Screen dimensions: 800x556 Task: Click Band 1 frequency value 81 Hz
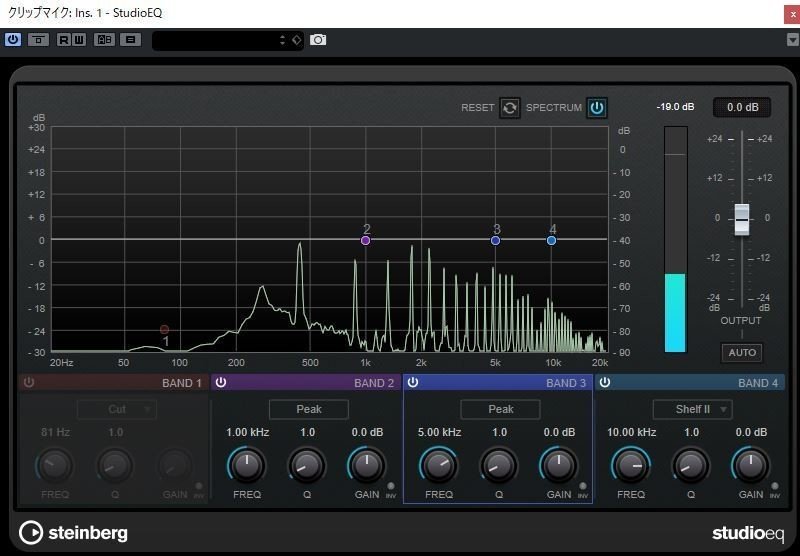click(56, 432)
